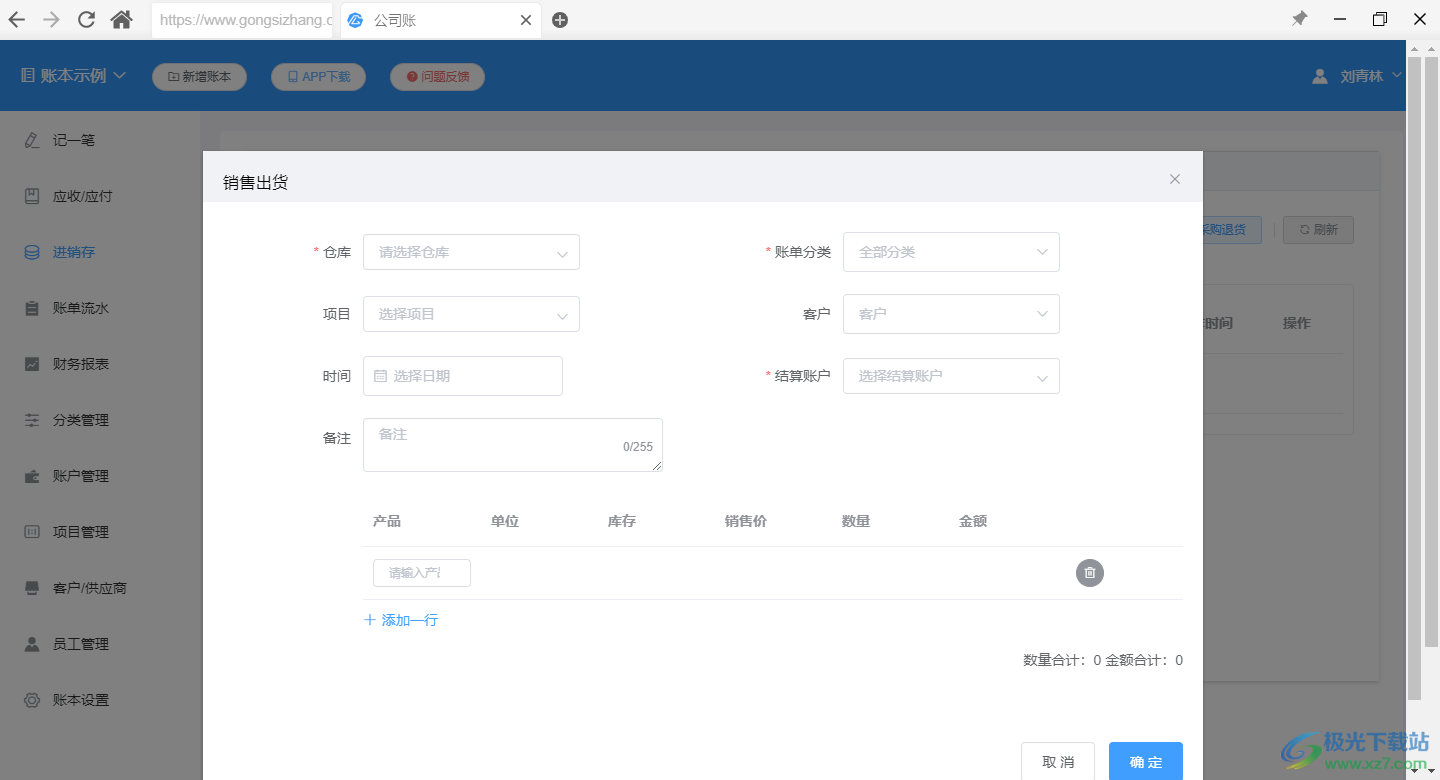The width and height of the screenshot is (1440, 780).
Task: Close the 公司账 browser tab
Action: (526, 20)
